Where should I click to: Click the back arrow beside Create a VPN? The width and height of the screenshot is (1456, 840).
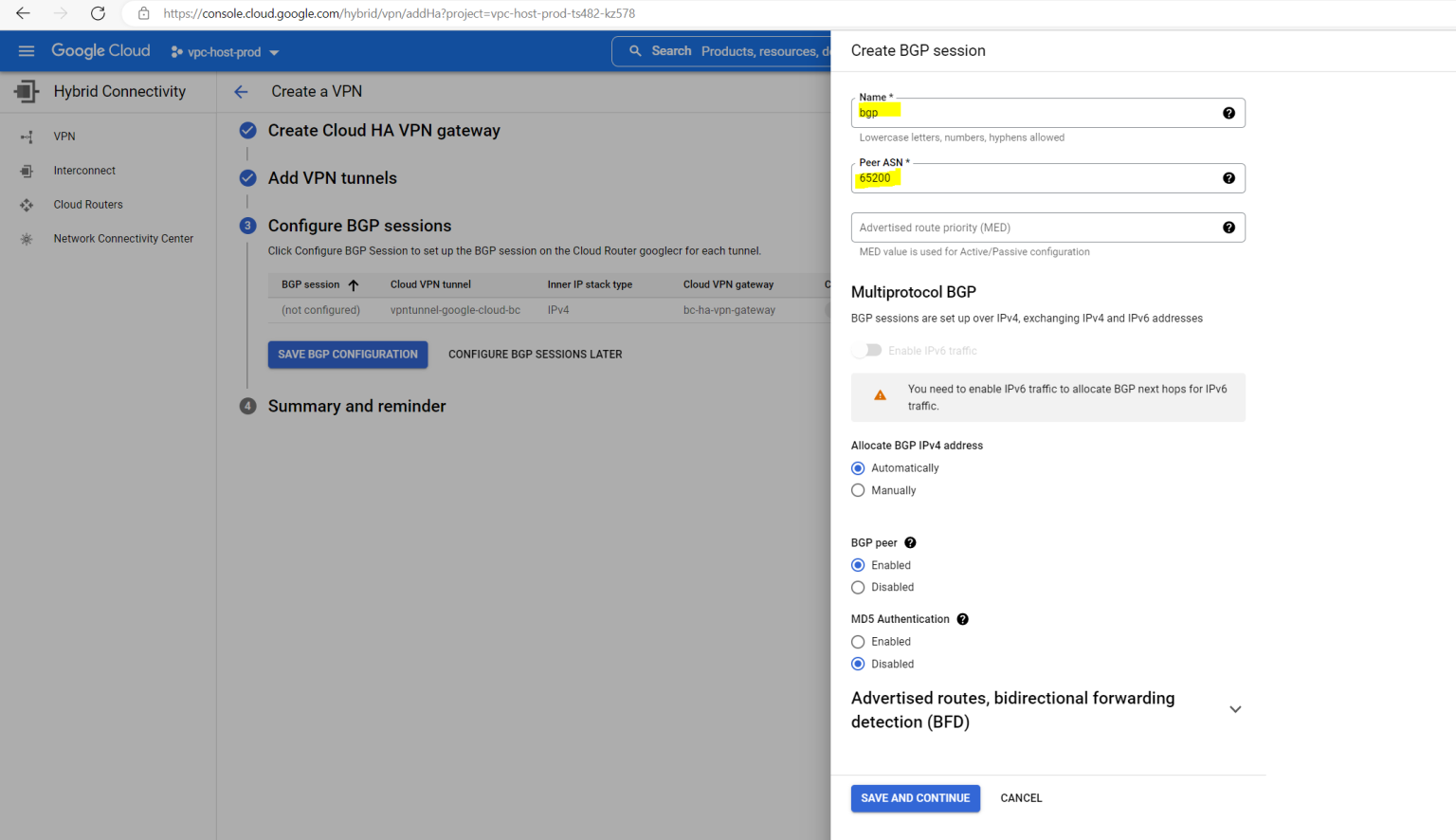coord(241,91)
